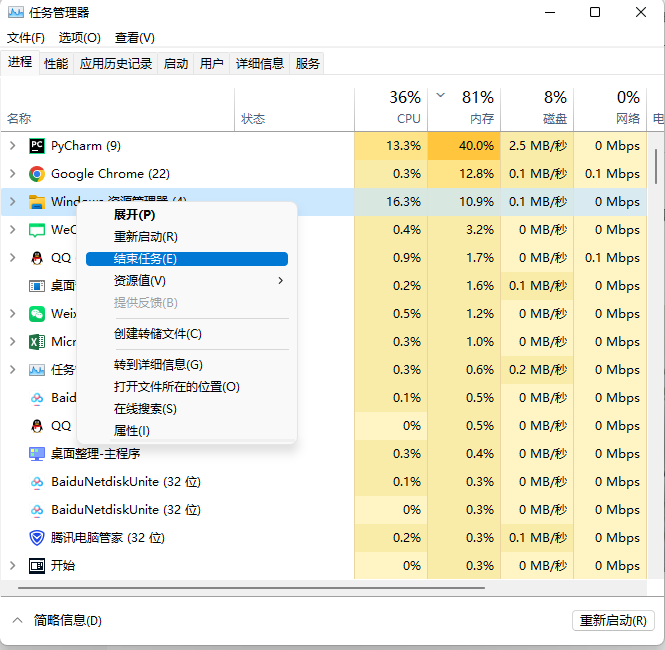The height and width of the screenshot is (650, 665).
Task: Click the icon of the first BaiduNetdiskUnite row
Action: [x=37, y=482]
